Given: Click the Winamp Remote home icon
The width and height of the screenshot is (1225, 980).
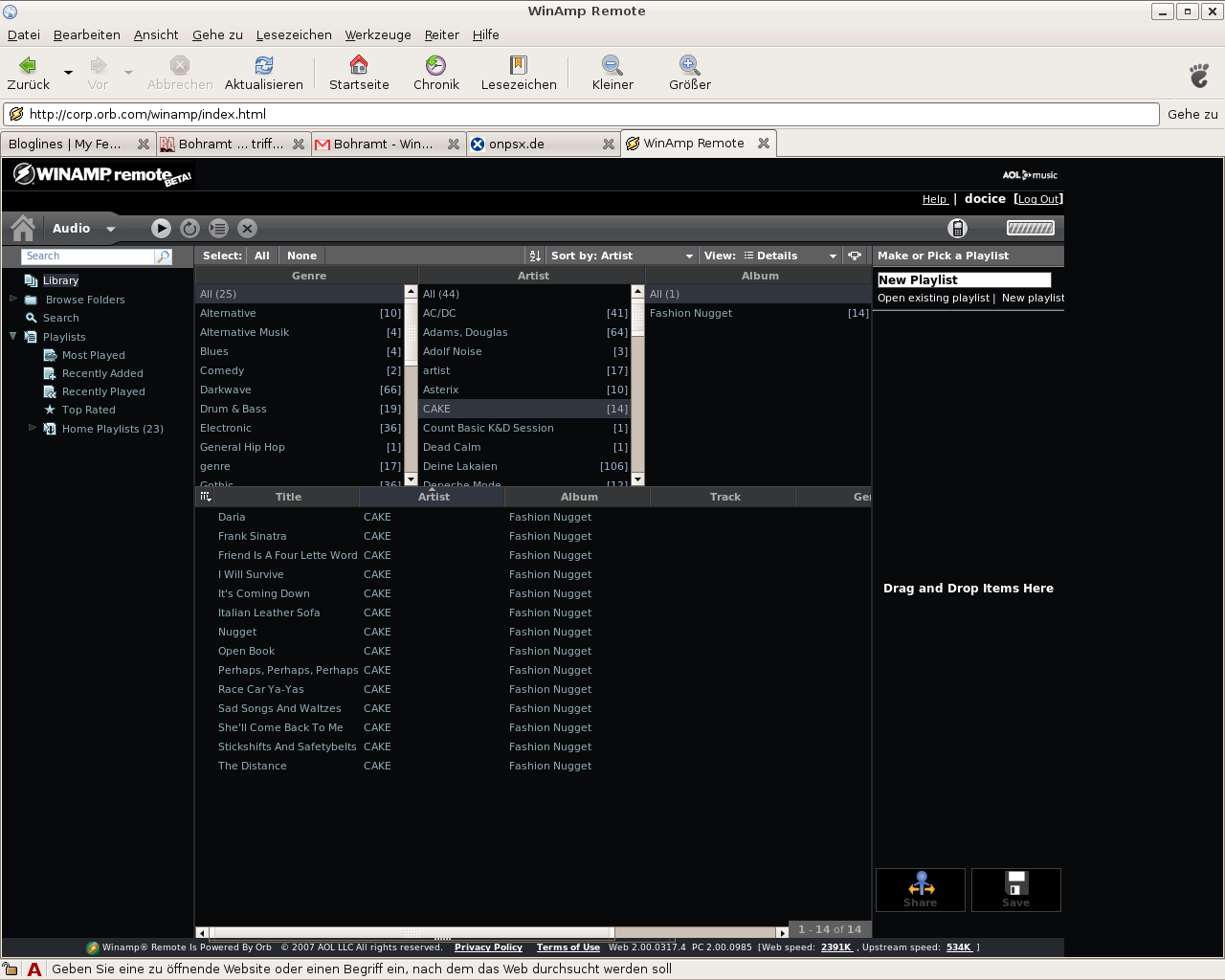Looking at the screenshot, I should click(x=23, y=228).
